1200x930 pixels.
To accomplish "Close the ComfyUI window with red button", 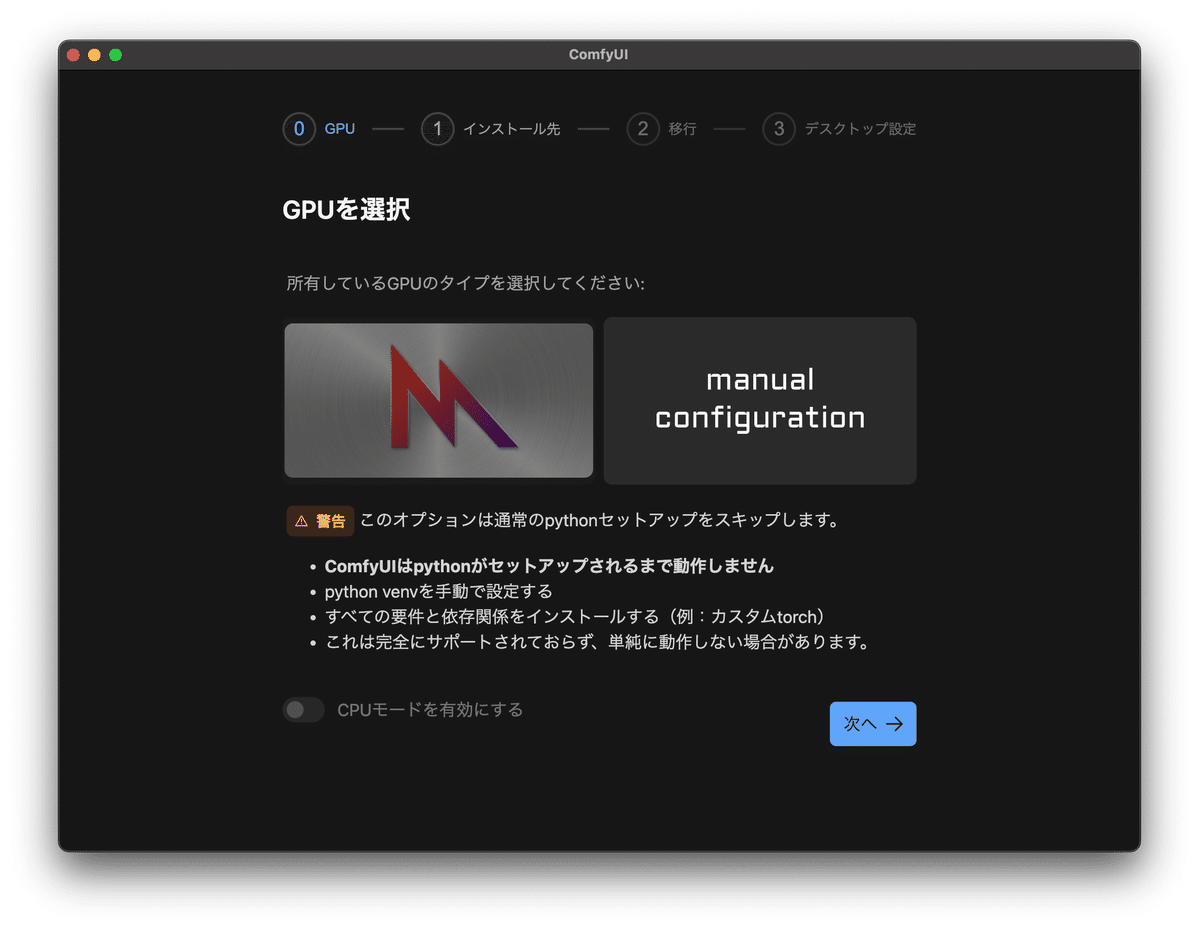I will click(x=73, y=55).
